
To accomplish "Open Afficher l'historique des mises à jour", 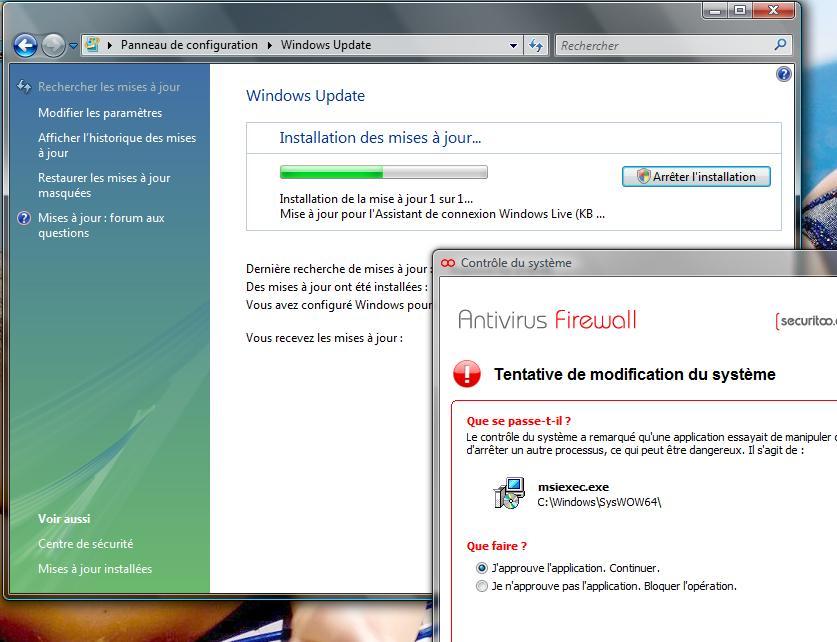I will [117, 145].
